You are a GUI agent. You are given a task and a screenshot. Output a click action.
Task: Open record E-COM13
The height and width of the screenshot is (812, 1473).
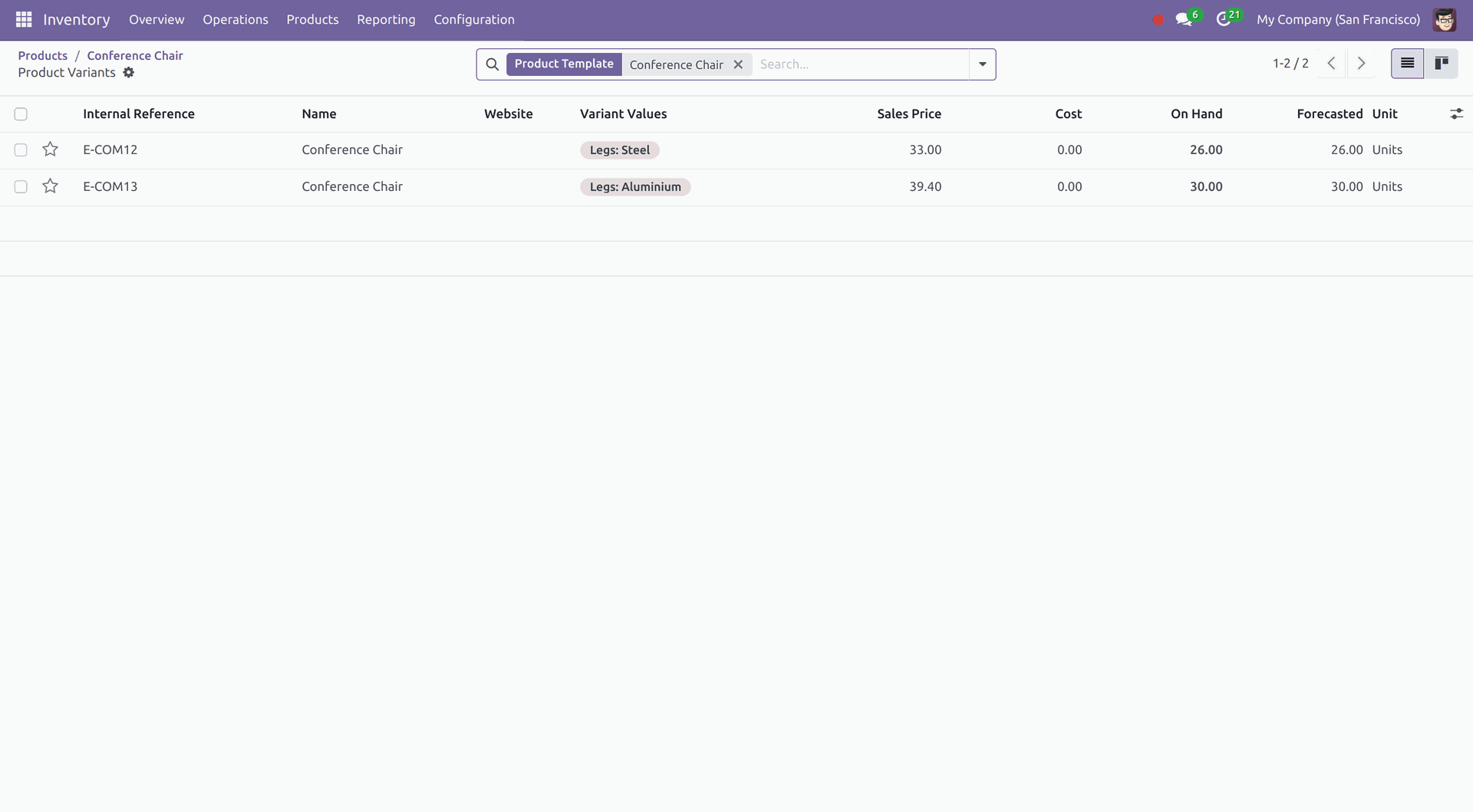click(x=110, y=186)
